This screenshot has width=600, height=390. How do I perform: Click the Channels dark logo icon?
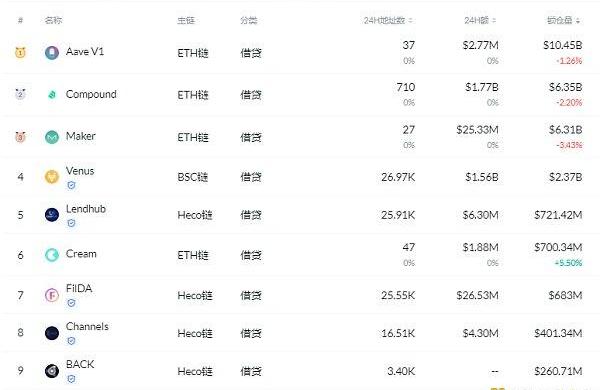click(x=52, y=333)
